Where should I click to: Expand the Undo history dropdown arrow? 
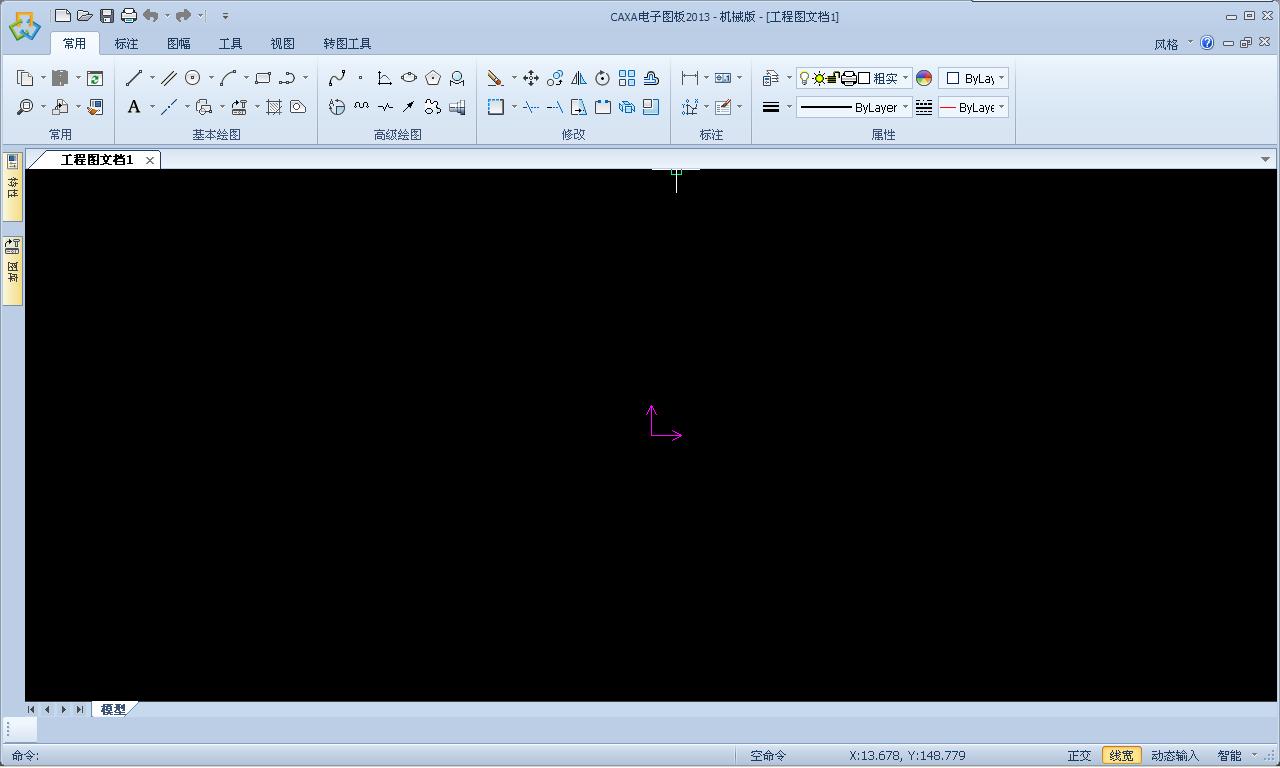pyautogui.click(x=167, y=16)
